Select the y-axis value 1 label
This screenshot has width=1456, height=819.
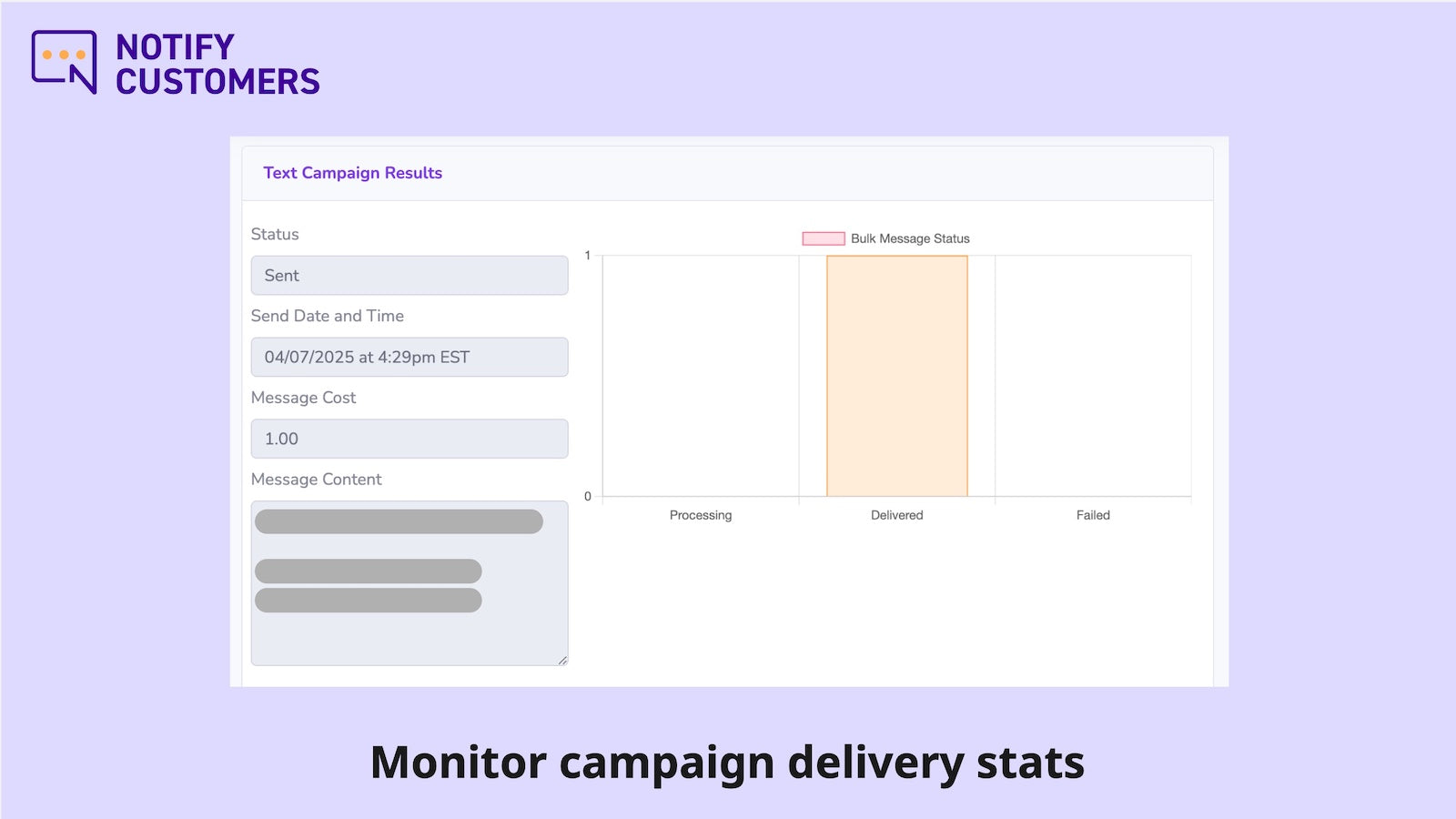(x=588, y=256)
